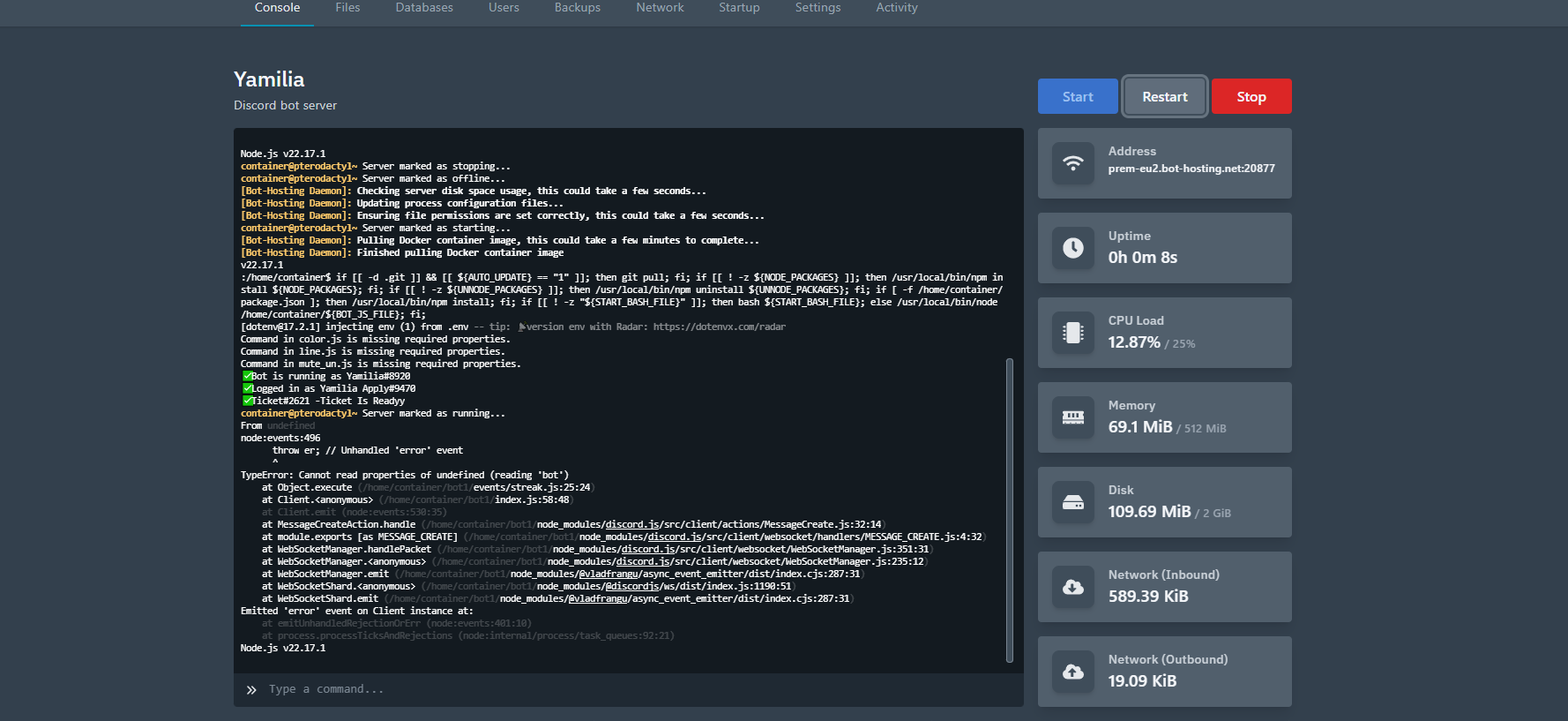The width and height of the screenshot is (1568, 721).
Task: Click the 'Command in mute_un.js is missing' line
Action: point(381,364)
